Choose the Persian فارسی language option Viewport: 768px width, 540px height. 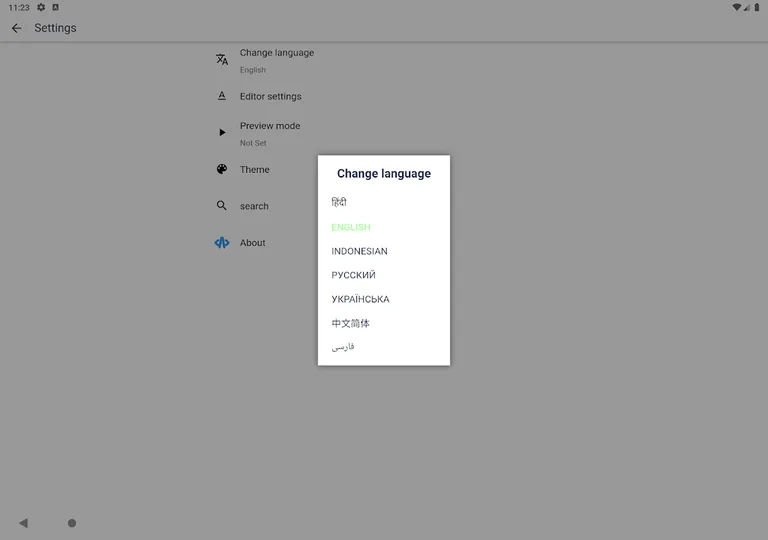[x=343, y=347]
